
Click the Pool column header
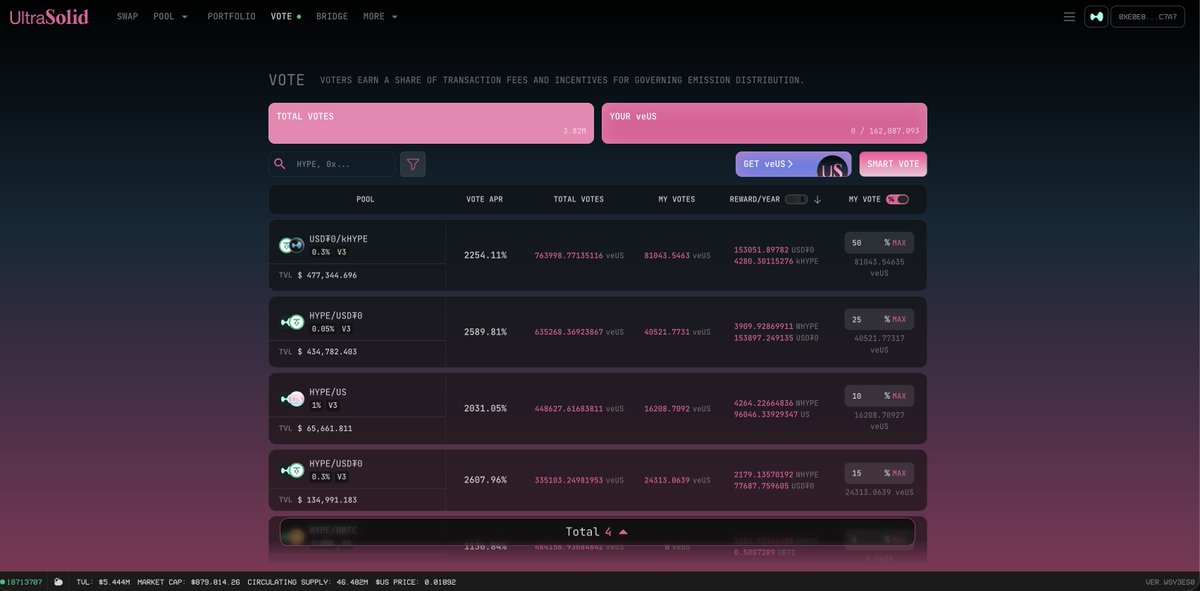365,199
